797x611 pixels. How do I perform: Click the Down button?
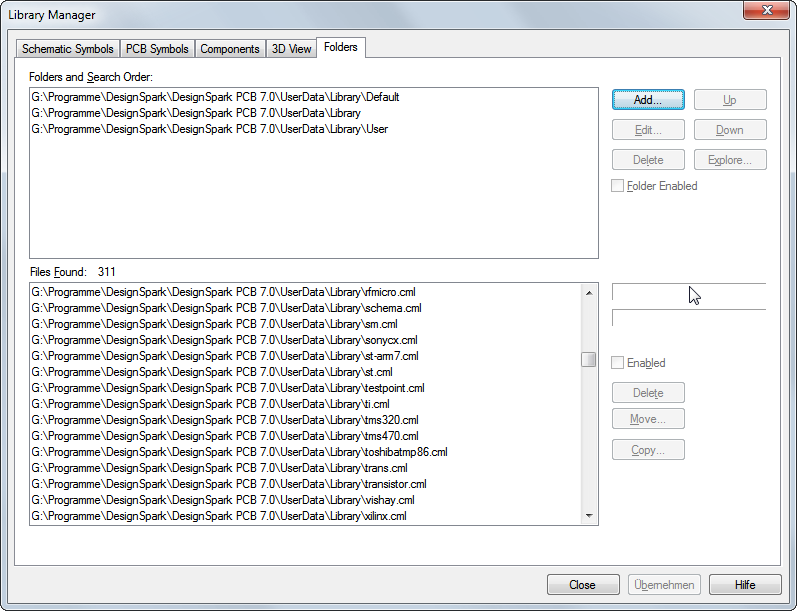pos(730,130)
